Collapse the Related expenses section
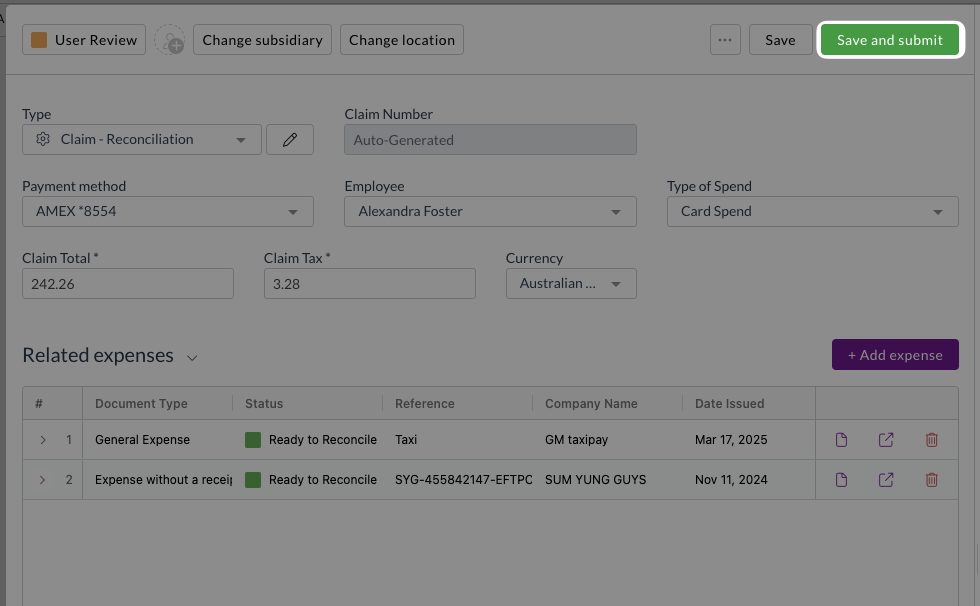 [x=192, y=357]
